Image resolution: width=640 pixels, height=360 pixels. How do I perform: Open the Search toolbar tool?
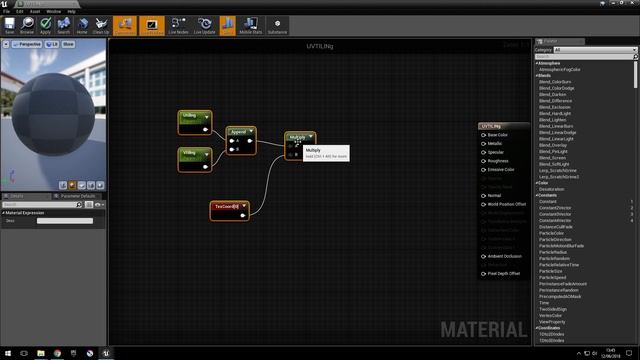(x=64, y=26)
